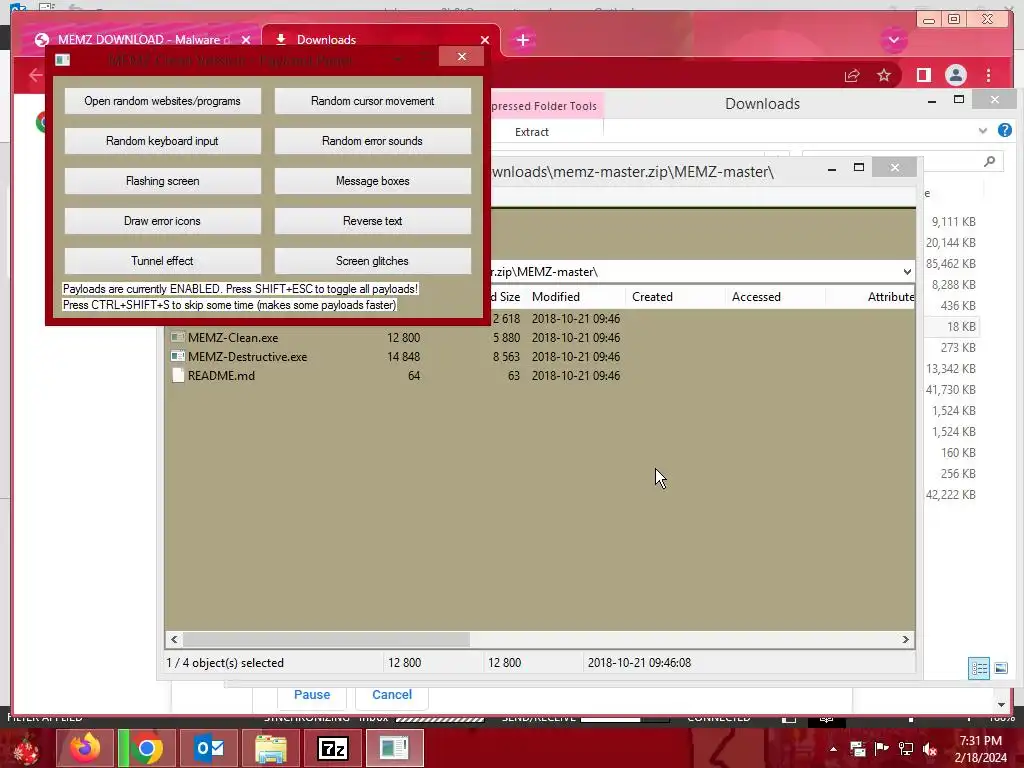Switch Explorer to details view icon
This screenshot has width=1024, height=768.
tap(978, 668)
